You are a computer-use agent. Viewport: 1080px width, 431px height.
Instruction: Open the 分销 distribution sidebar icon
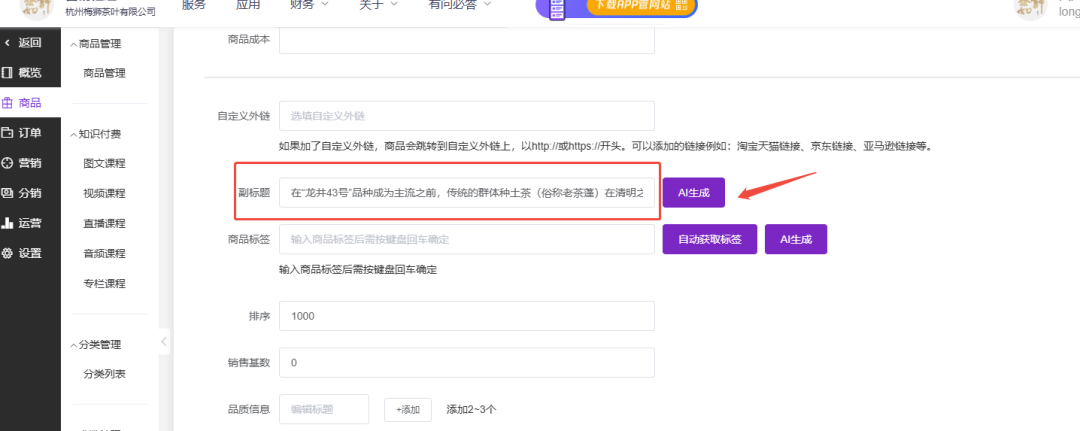point(8,193)
